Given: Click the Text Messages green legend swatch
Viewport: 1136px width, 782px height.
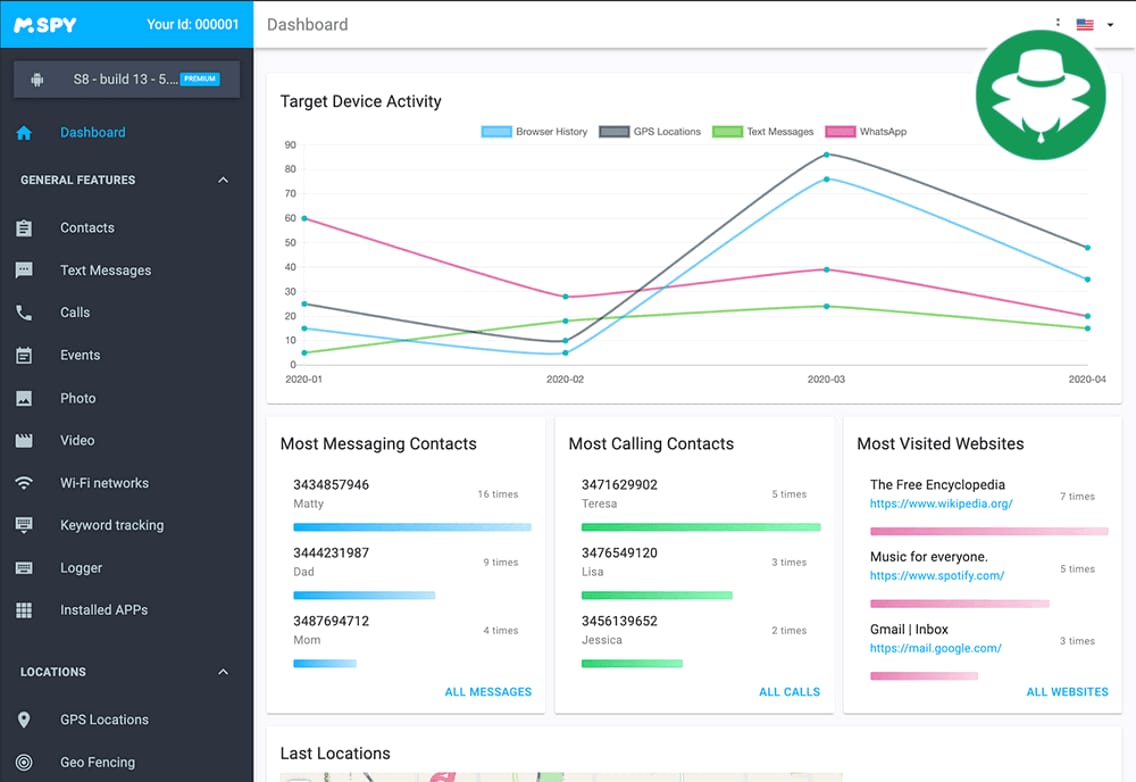Looking at the screenshot, I should click(727, 132).
